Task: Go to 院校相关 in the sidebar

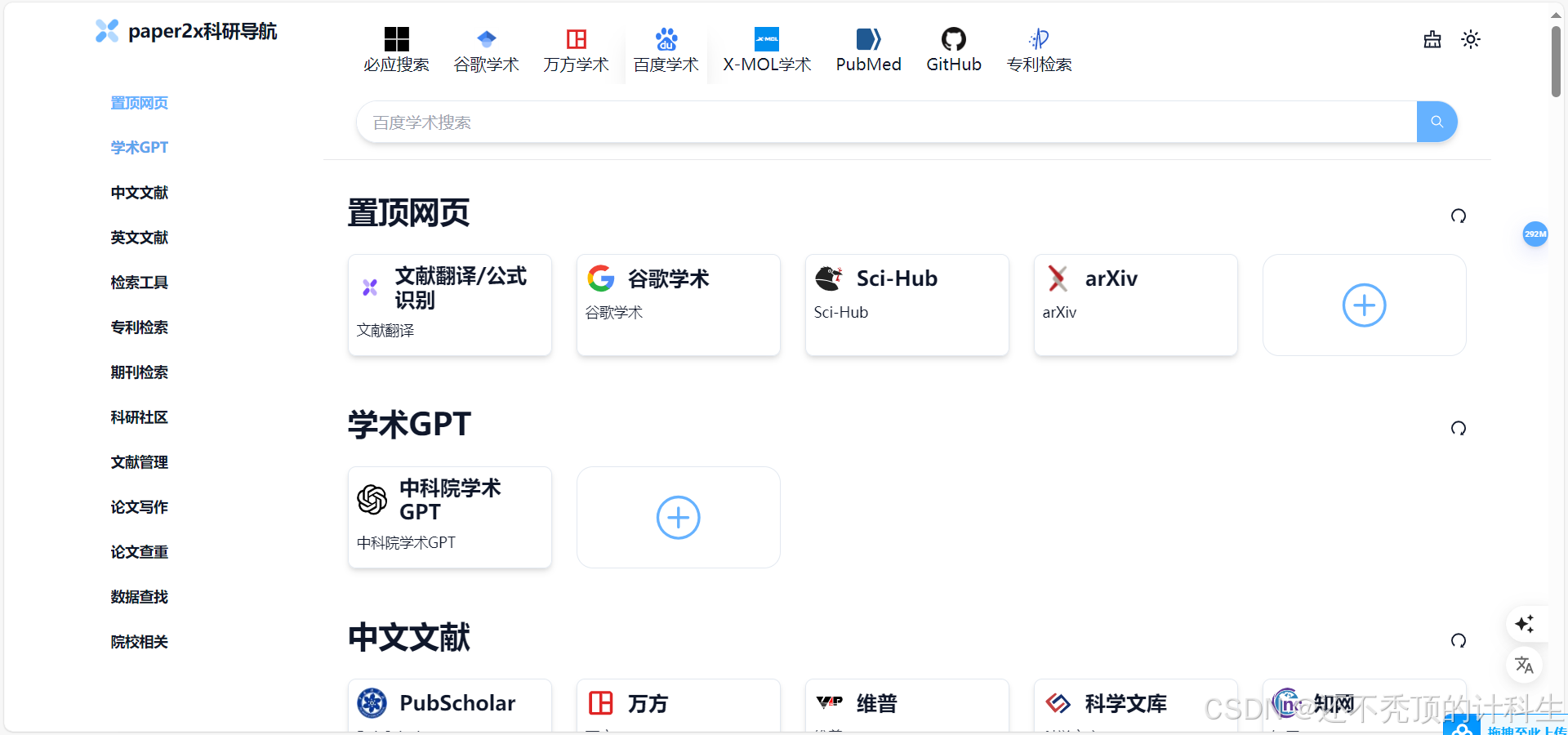Action: 140,642
